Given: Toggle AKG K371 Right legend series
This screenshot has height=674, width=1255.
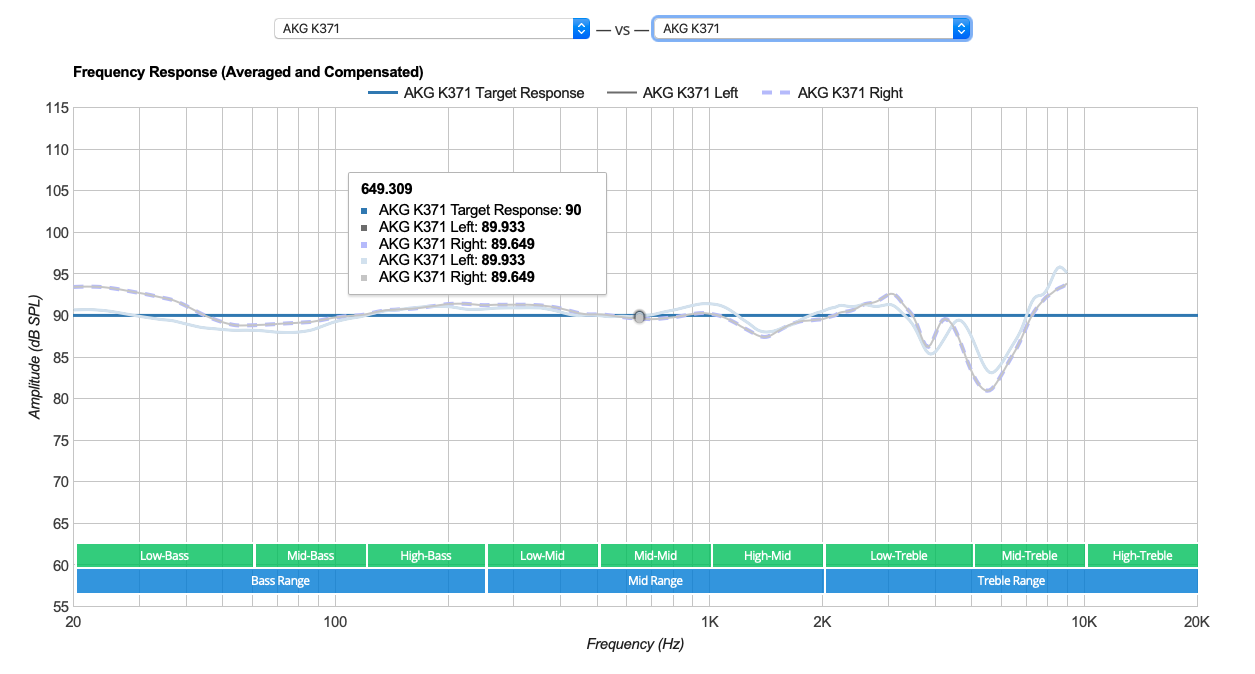Looking at the screenshot, I should tap(832, 93).
